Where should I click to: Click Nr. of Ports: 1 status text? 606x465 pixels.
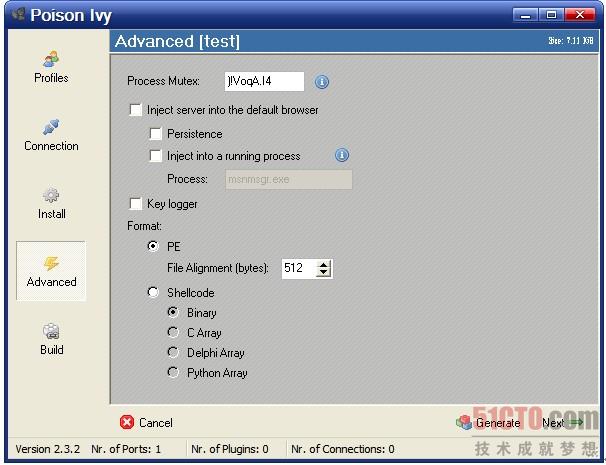(126, 449)
